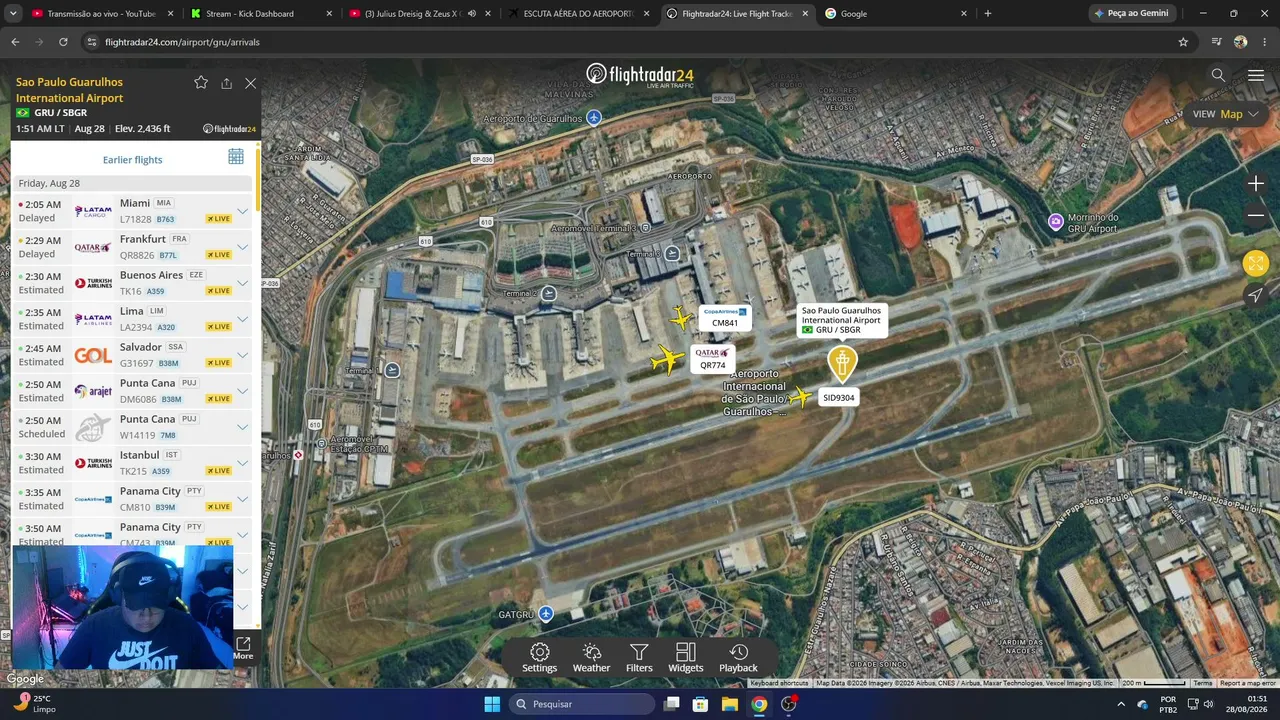The image size is (1280, 720).
Task: Switch to ESCUTA AÉREA DO AEROPORTO tab
Action: click(578, 14)
